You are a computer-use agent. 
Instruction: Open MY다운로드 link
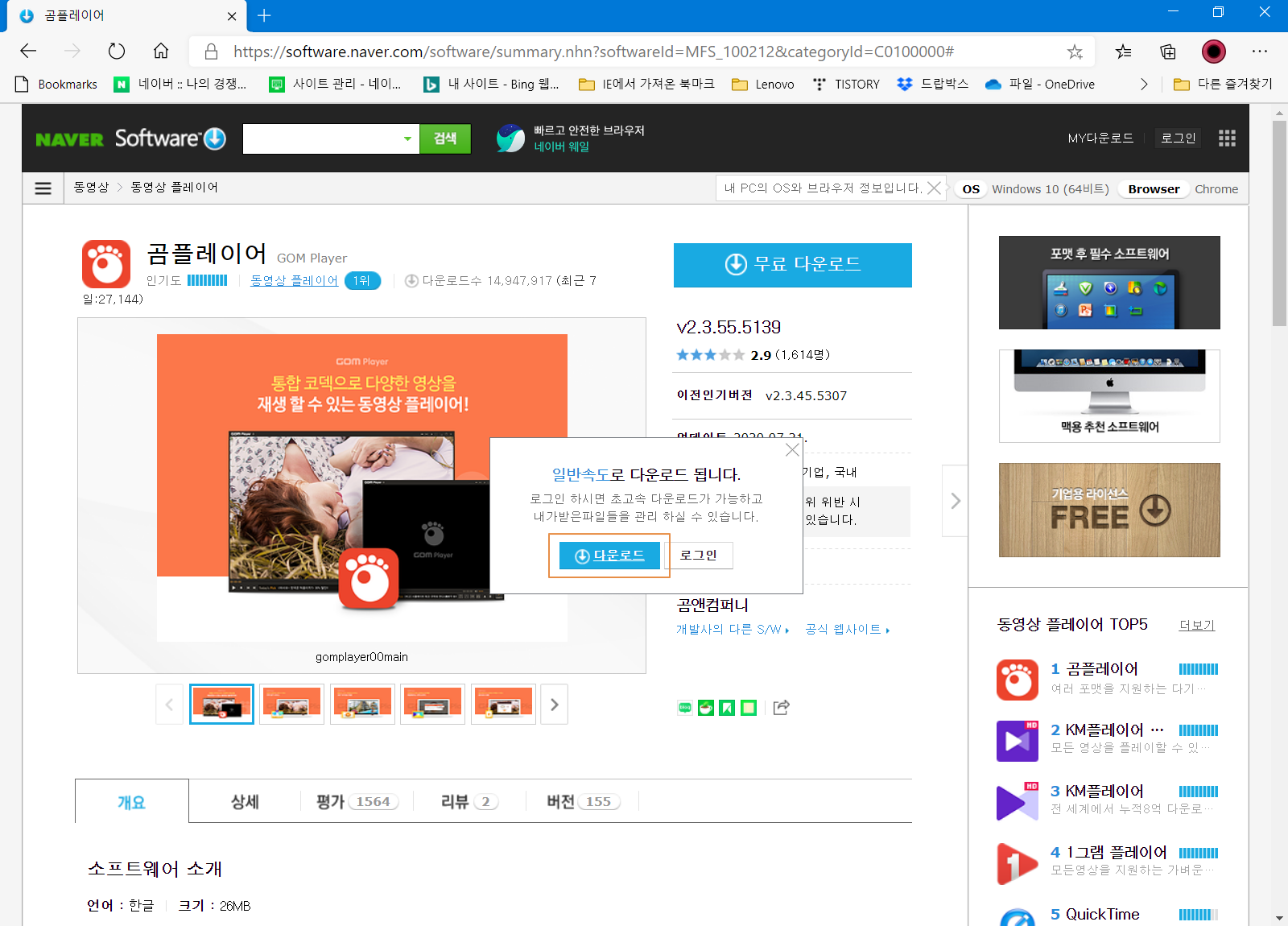[1100, 138]
